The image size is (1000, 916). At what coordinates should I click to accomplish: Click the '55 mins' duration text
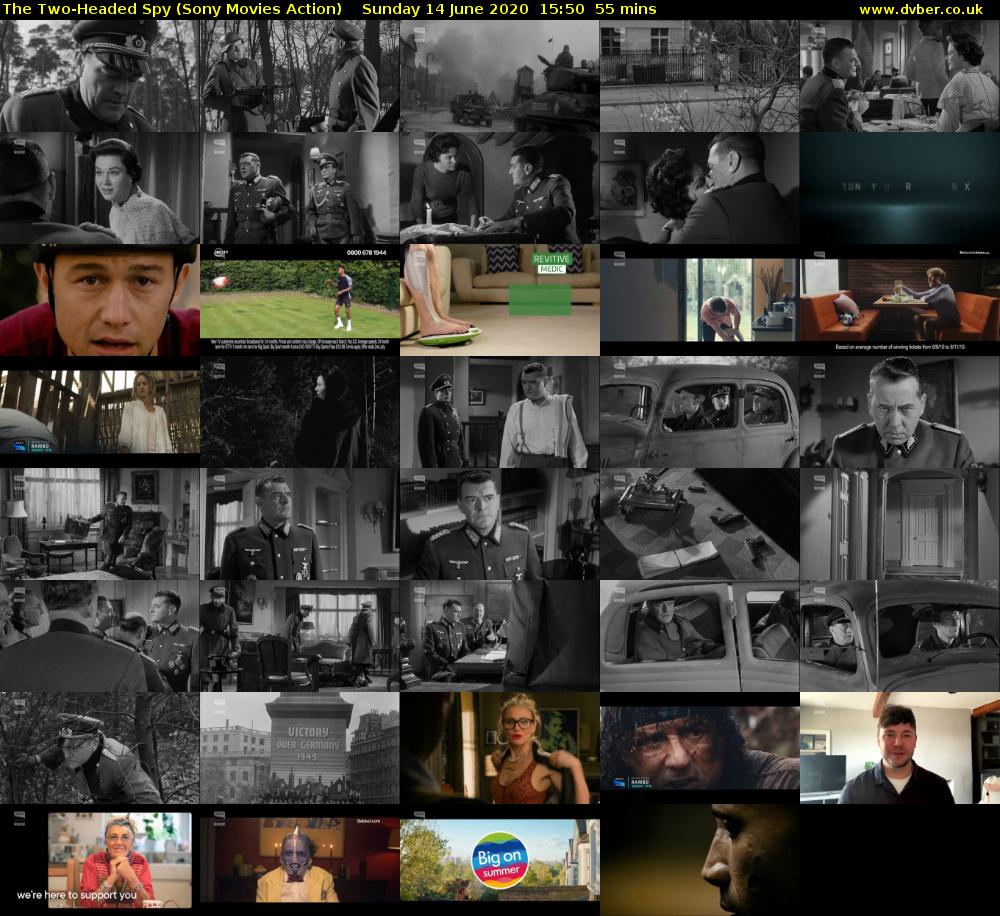tap(625, 9)
